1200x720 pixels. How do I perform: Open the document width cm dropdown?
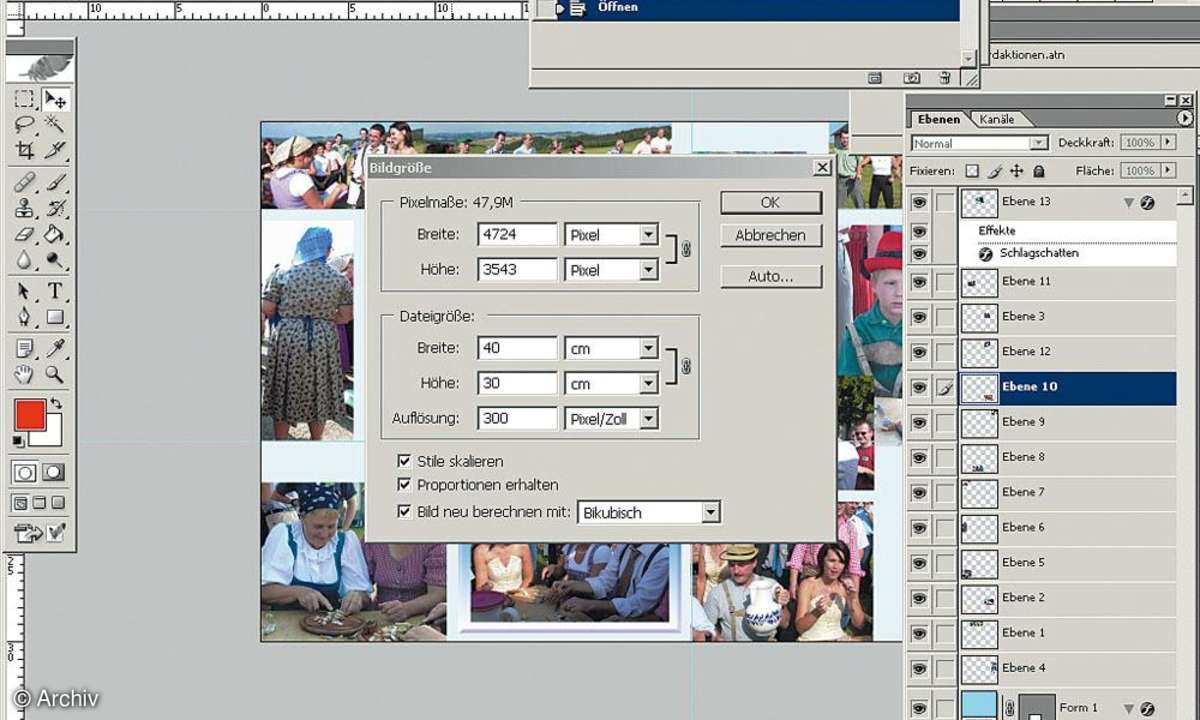648,348
